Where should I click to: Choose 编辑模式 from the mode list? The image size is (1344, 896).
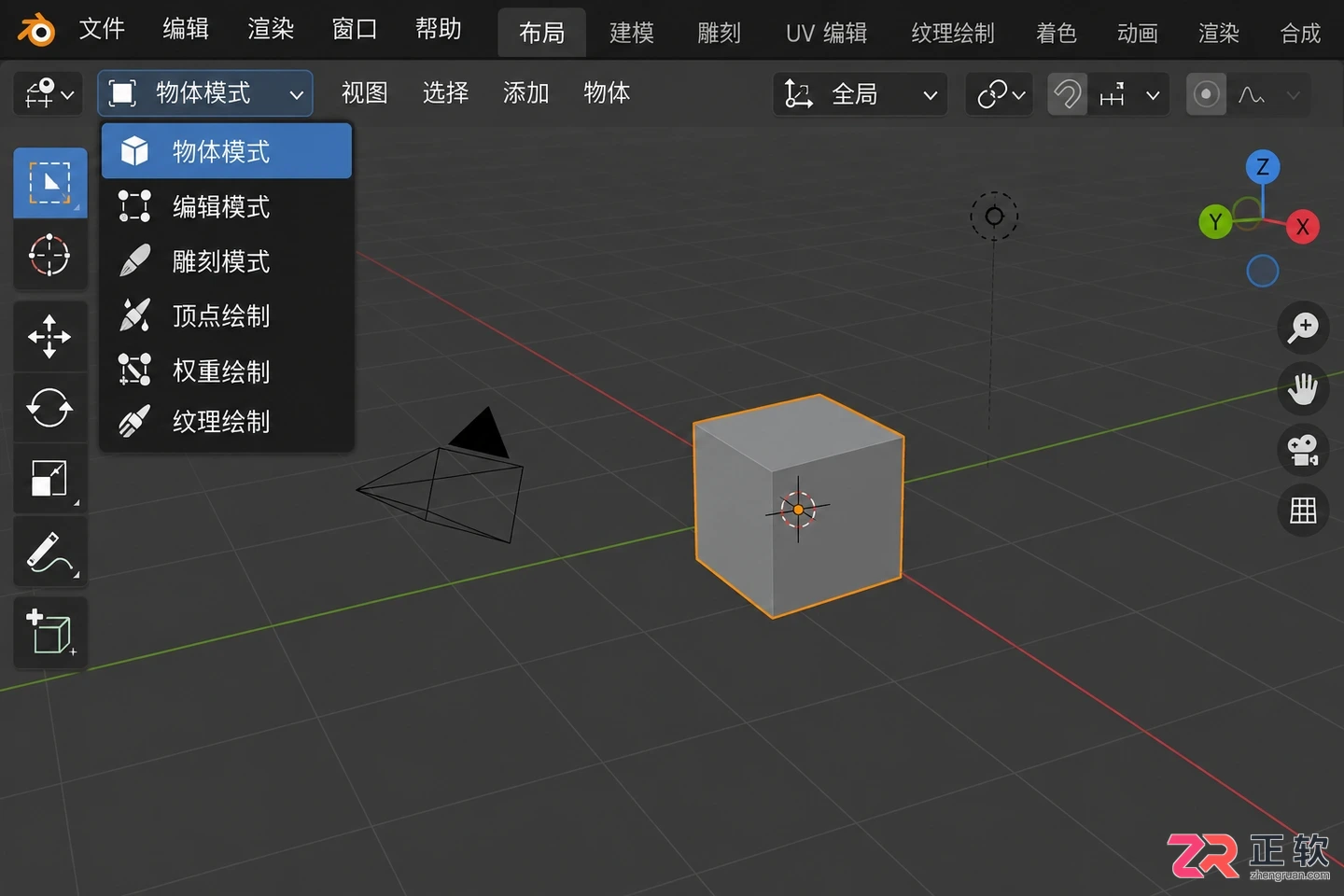[227, 205]
